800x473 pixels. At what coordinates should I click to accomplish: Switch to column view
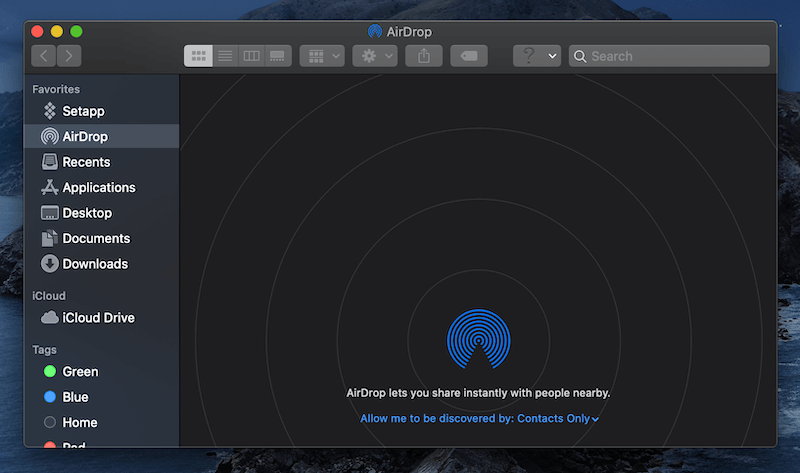pos(252,56)
